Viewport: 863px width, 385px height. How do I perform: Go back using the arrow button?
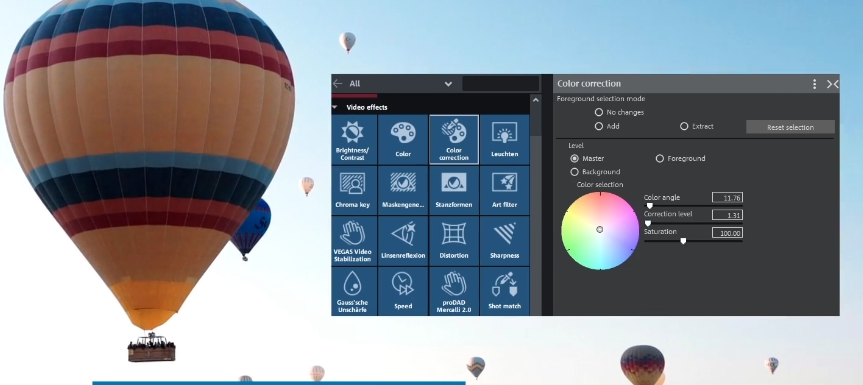[337, 84]
